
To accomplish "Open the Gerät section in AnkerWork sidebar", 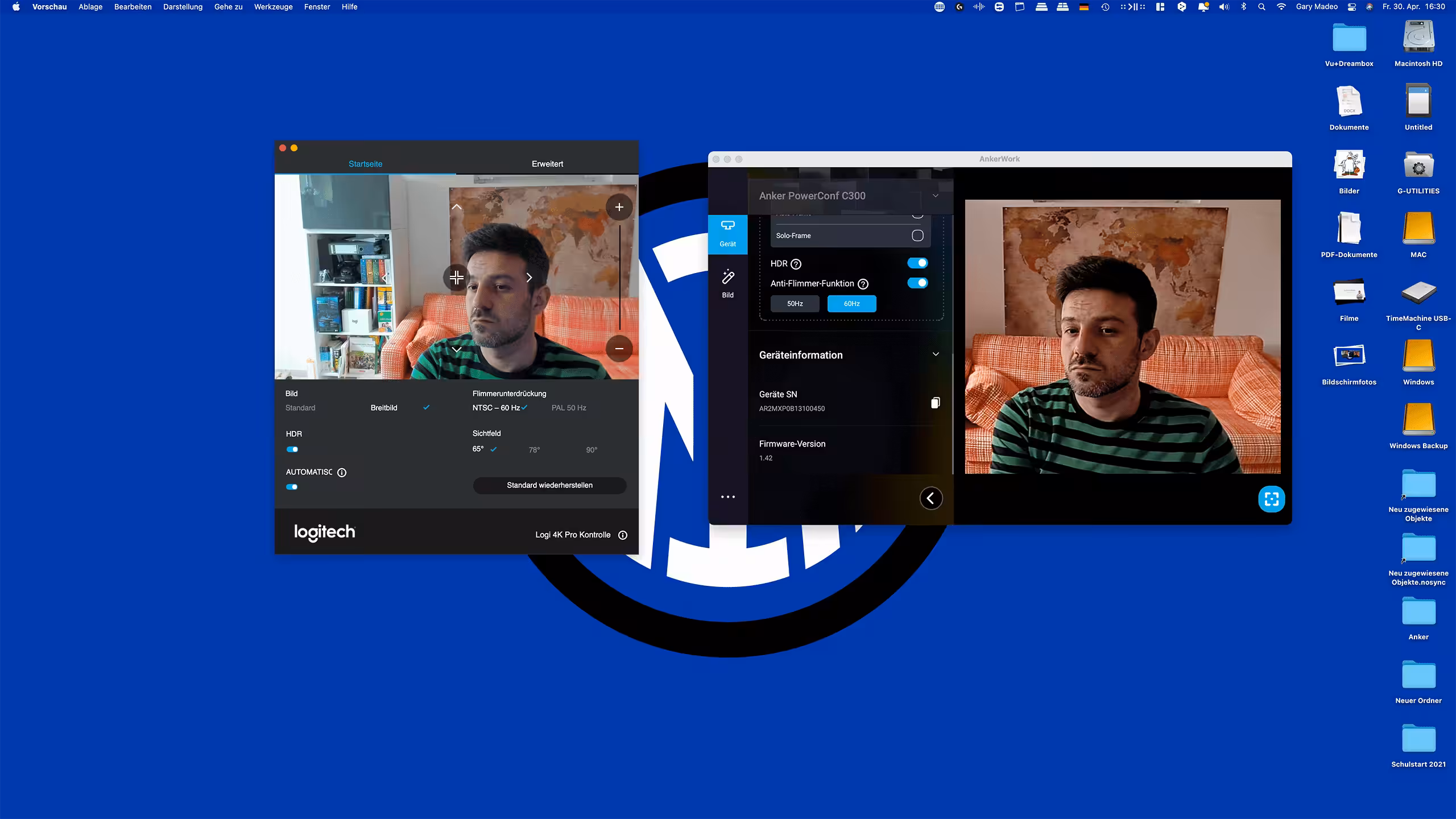I will pos(727,234).
